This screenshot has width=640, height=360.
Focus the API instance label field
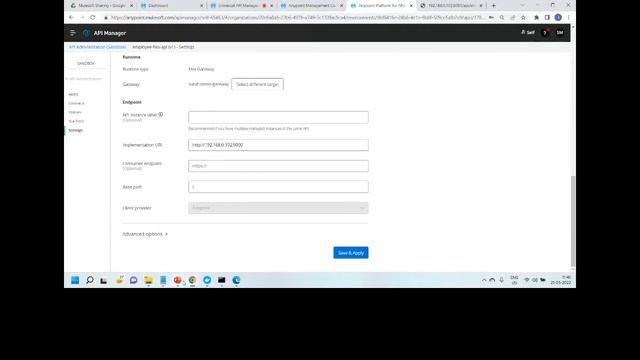coord(278,117)
